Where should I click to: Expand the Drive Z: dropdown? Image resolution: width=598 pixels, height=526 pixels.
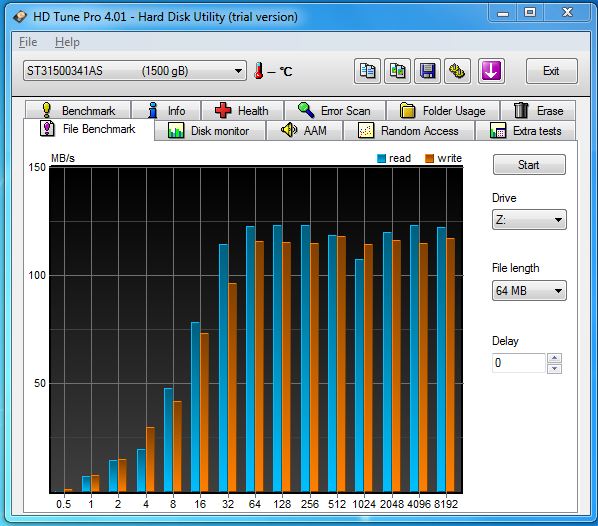click(529, 220)
